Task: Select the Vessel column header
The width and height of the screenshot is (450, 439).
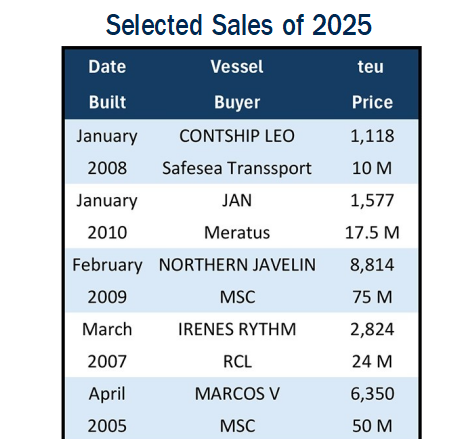Action: pyautogui.click(x=237, y=67)
